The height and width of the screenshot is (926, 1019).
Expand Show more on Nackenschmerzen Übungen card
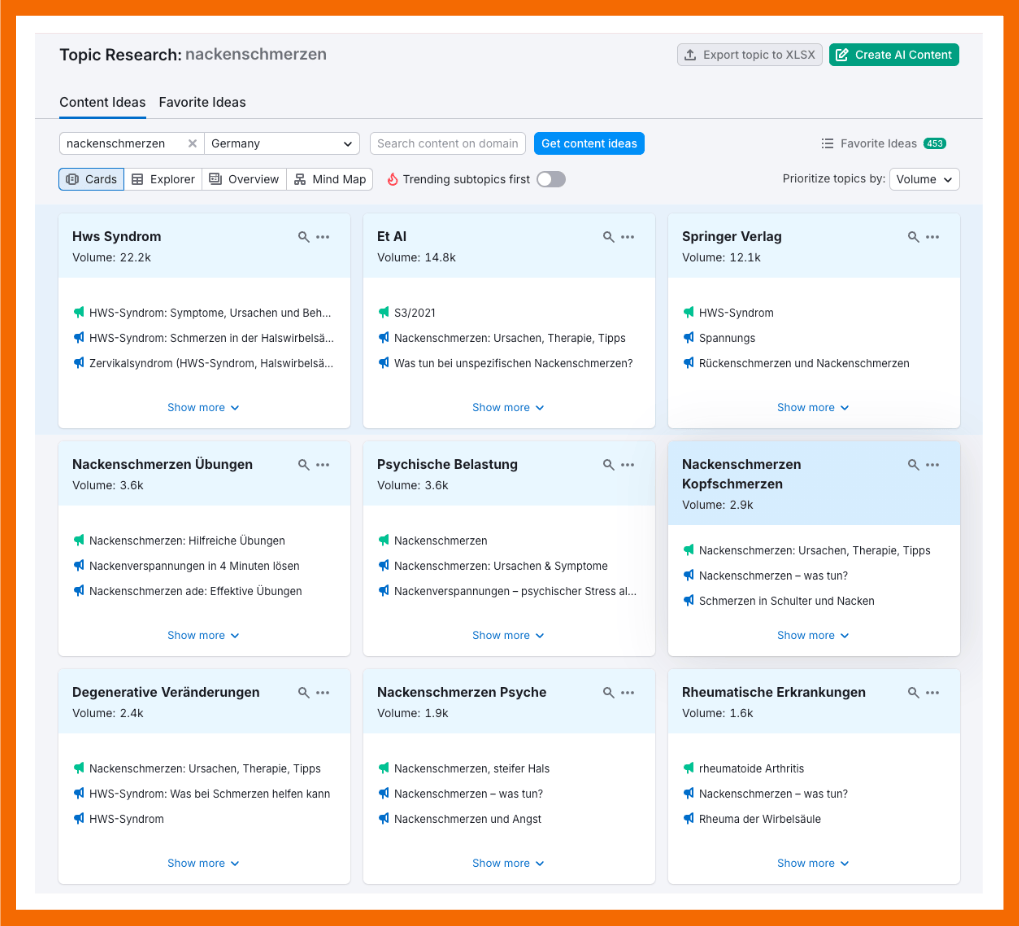pos(203,635)
